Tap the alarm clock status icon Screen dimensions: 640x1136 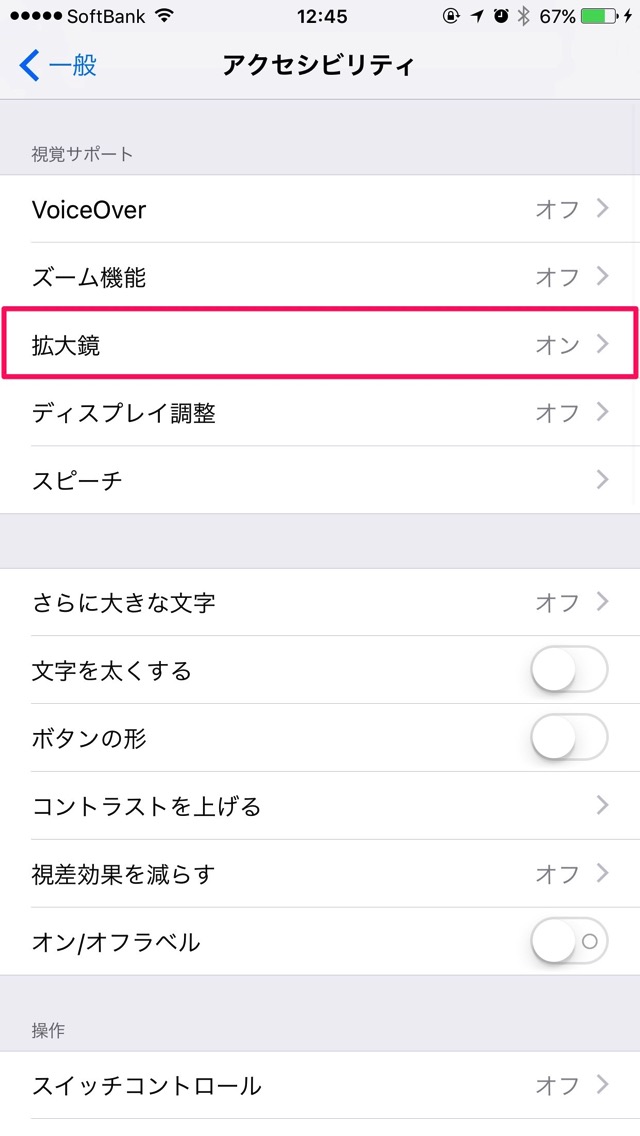click(501, 15)
